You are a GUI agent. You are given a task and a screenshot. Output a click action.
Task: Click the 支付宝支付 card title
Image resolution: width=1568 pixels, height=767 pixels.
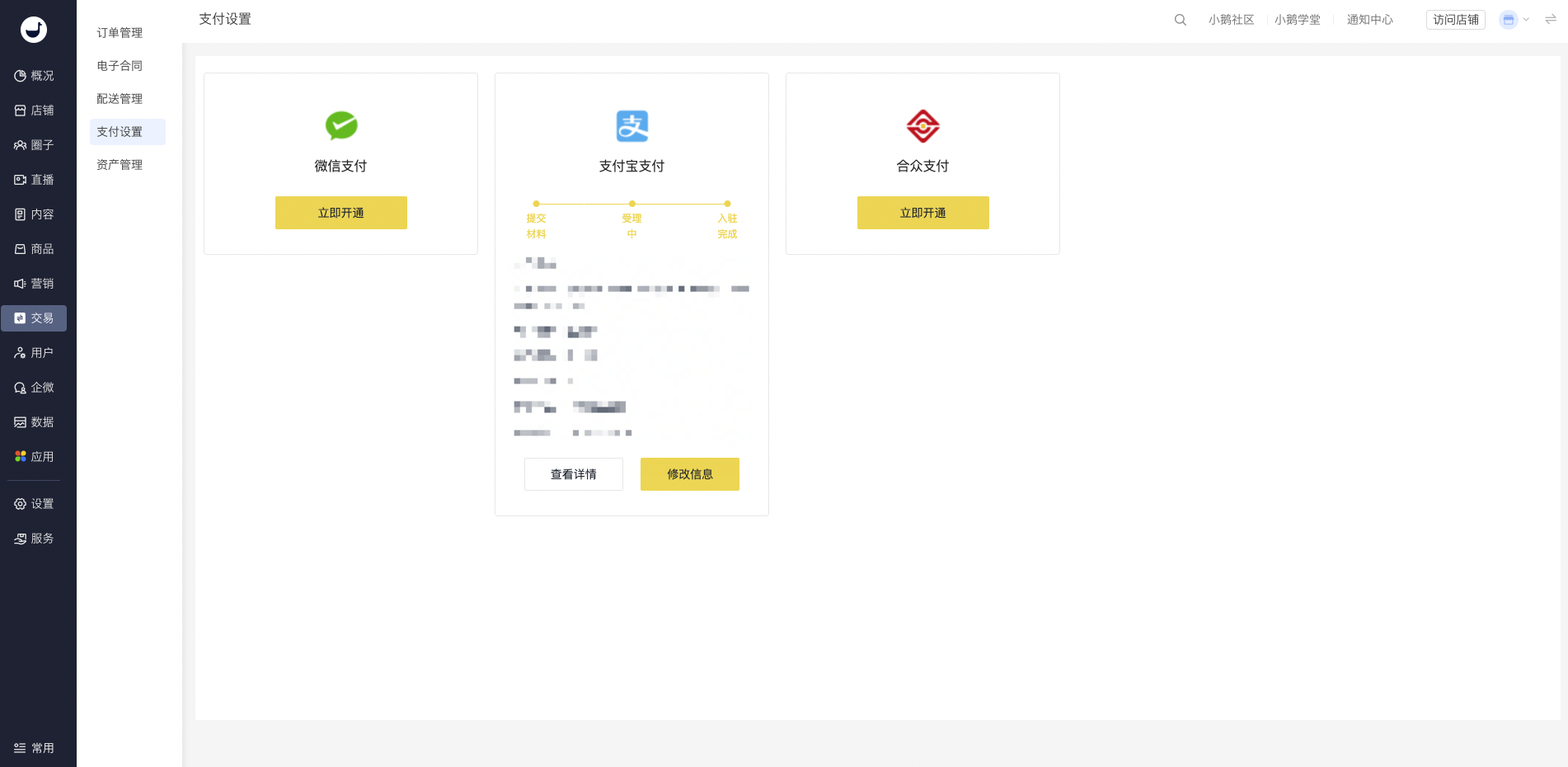point(631,166)
